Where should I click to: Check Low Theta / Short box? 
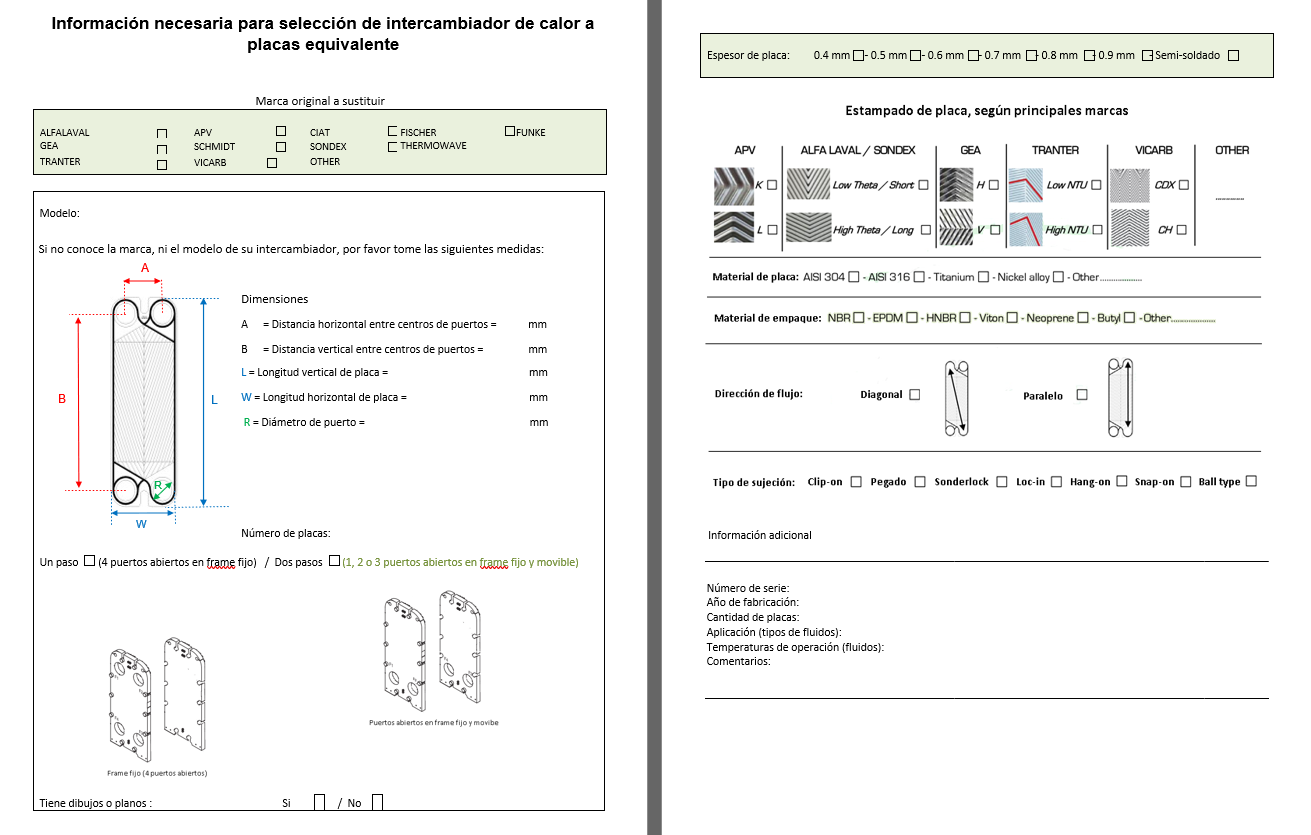923,185
